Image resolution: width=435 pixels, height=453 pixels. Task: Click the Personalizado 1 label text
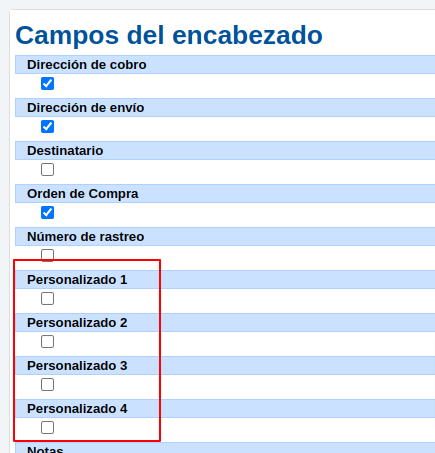77,280
